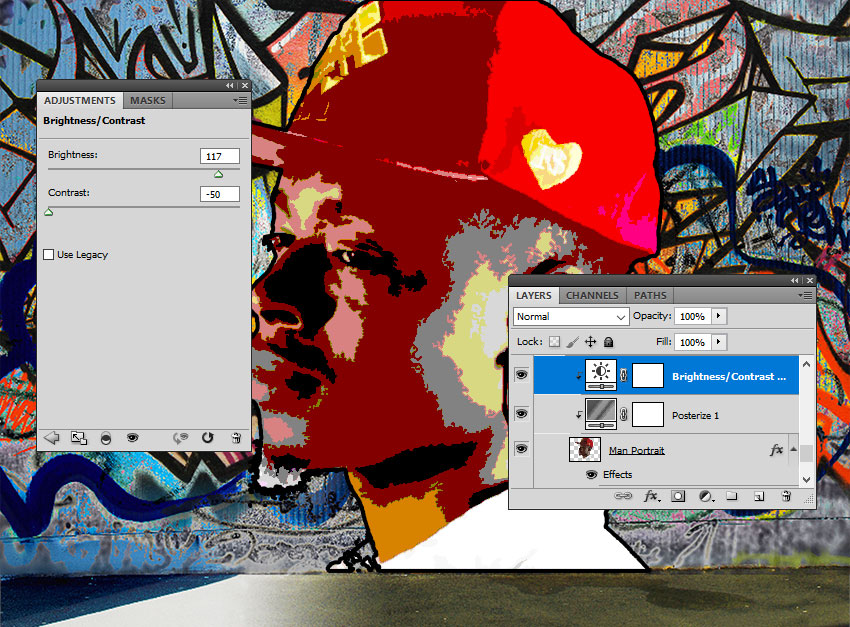
Task: Select the Masks tab in Adjustments panel
Action: tap(147, 100)
